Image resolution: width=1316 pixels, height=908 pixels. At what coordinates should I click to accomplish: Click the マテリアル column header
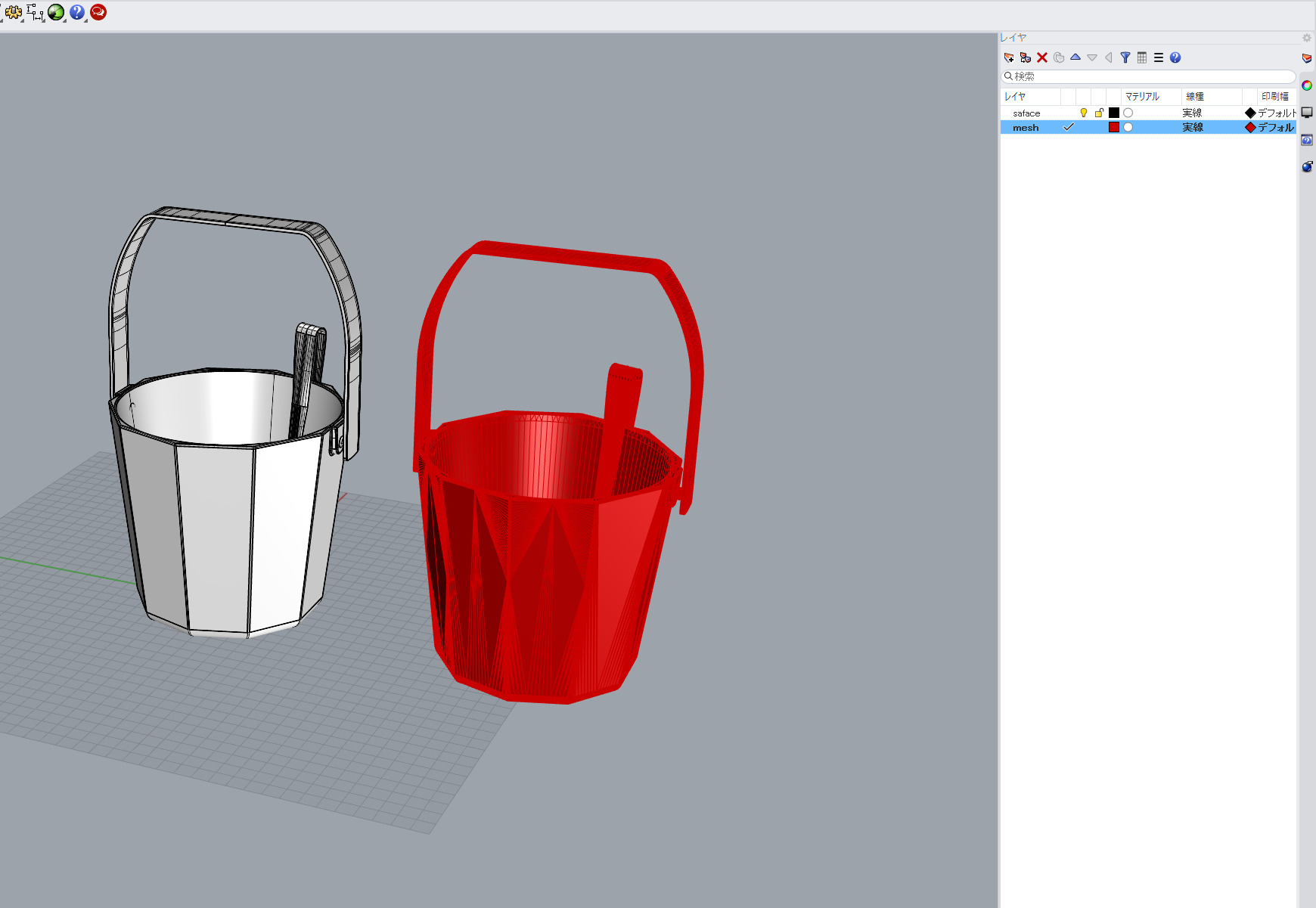pyautogui.click(x=1142, y=96)
